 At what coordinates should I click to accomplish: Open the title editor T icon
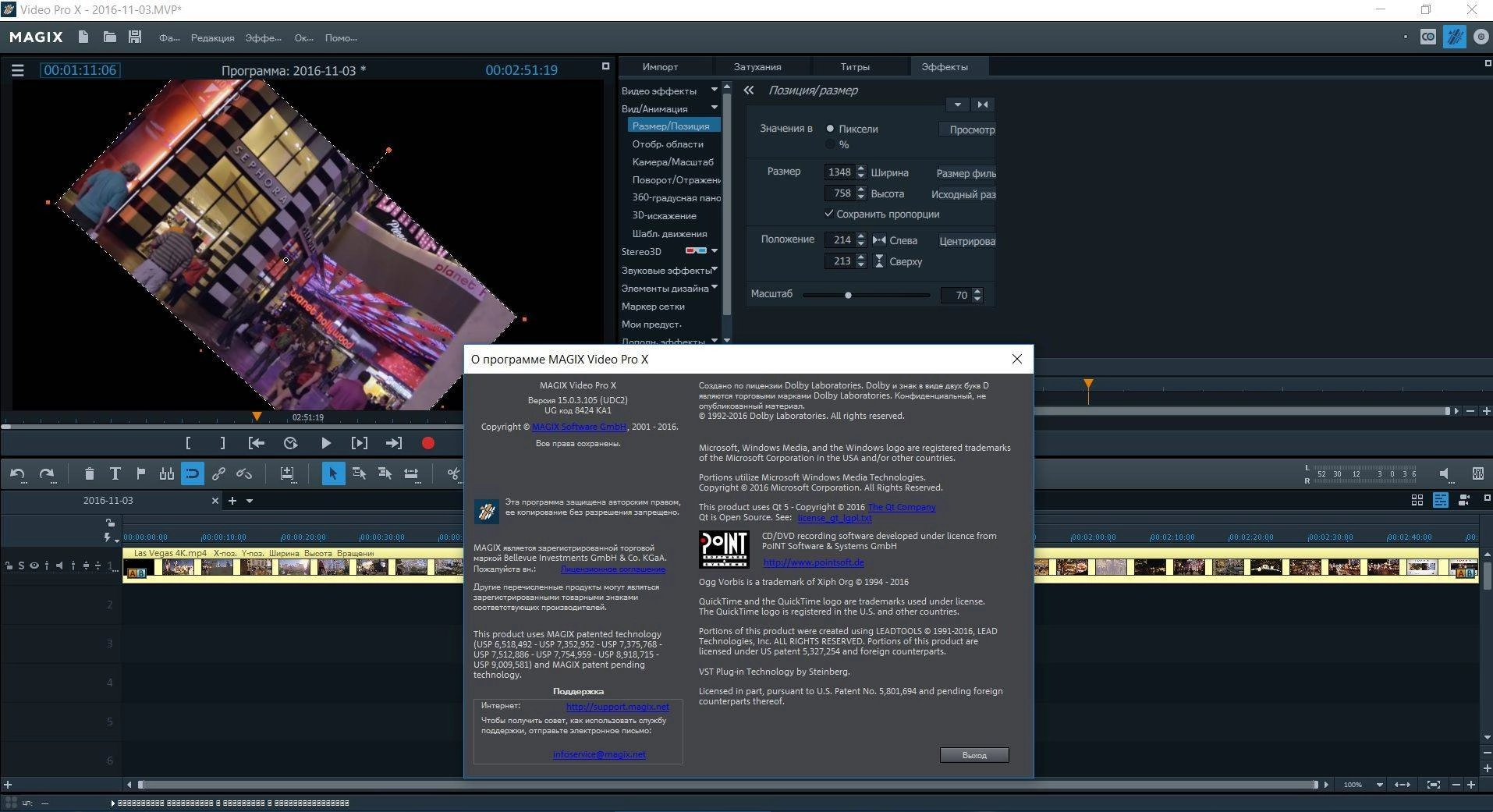[115, 473]
